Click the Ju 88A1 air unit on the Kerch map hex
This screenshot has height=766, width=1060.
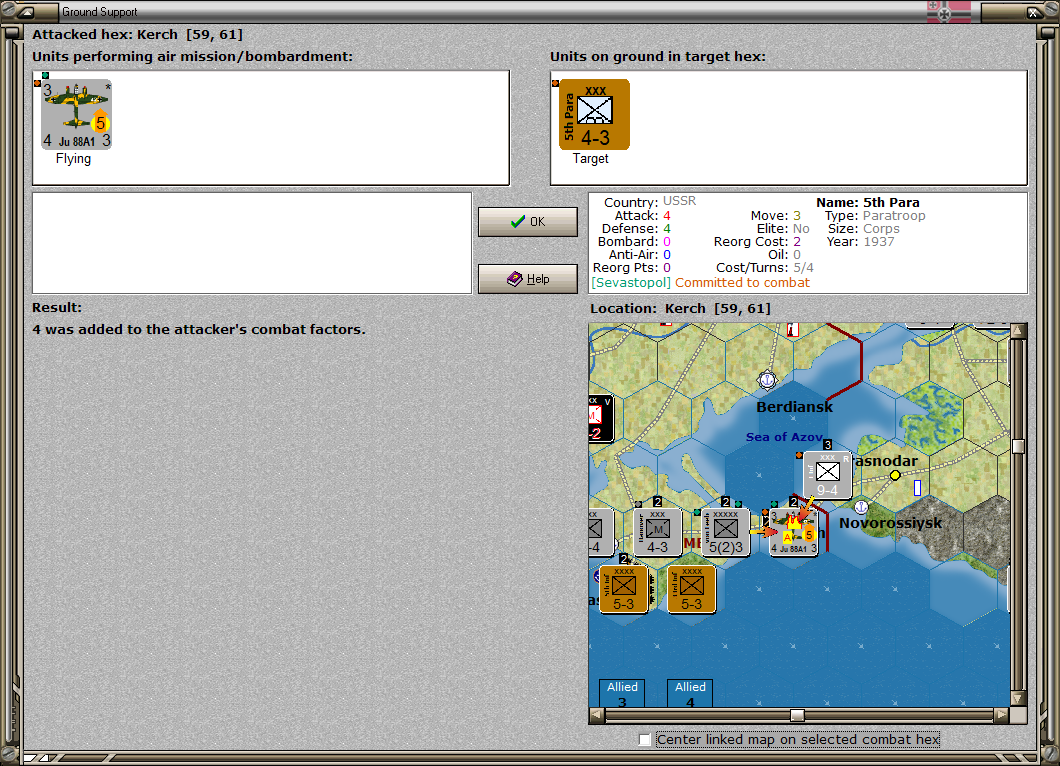coord(794,532)
